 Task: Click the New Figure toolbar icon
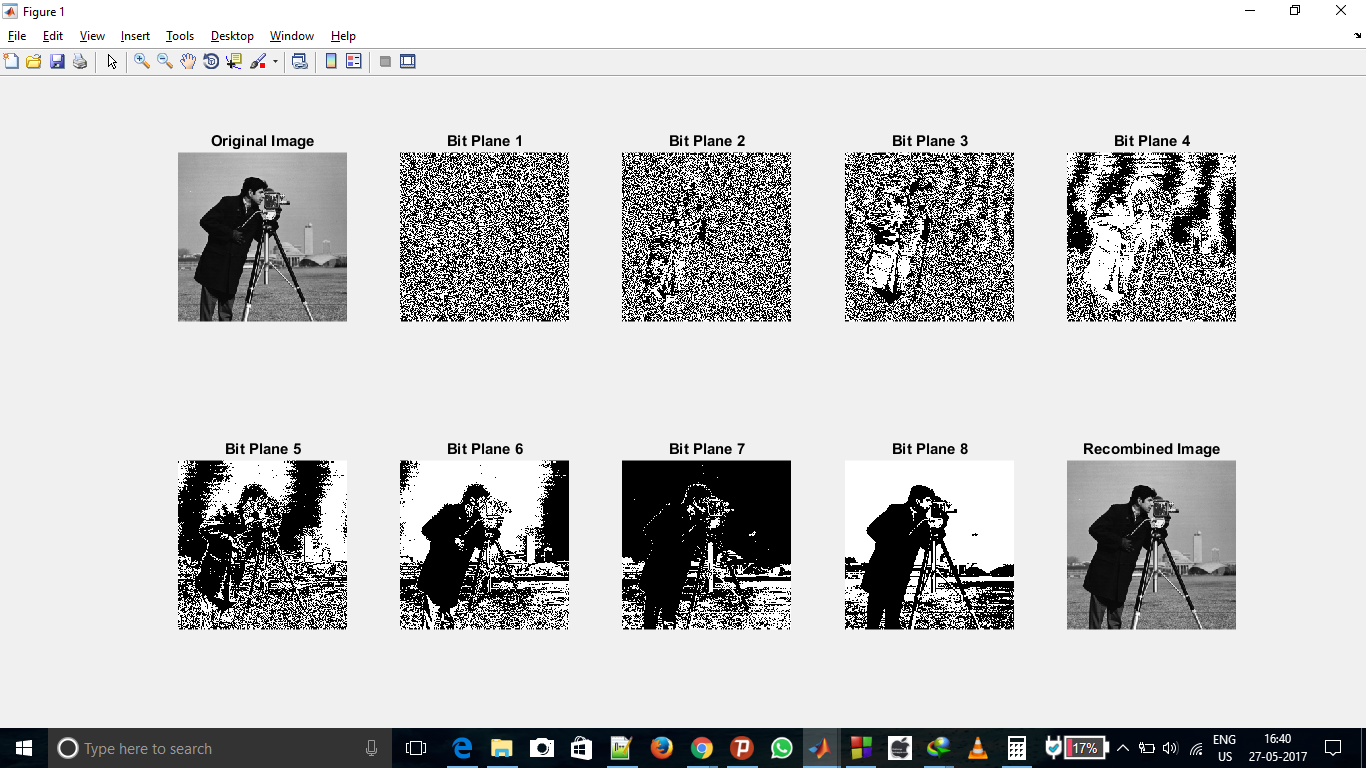(11, 62)
